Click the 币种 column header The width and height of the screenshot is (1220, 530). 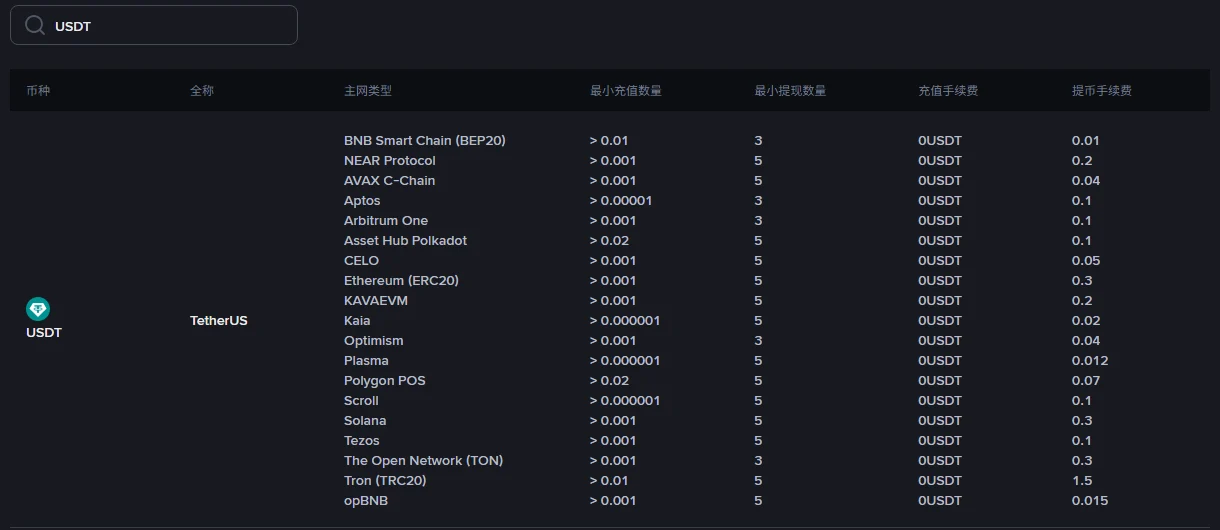click(38, 91)
